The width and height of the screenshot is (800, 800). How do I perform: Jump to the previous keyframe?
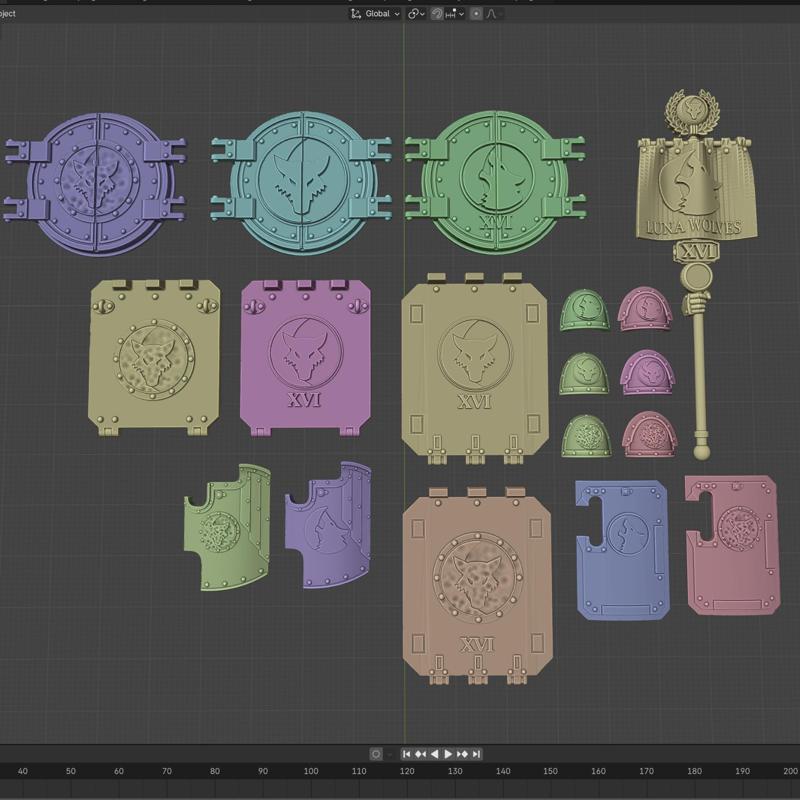[x=420, y=754]
